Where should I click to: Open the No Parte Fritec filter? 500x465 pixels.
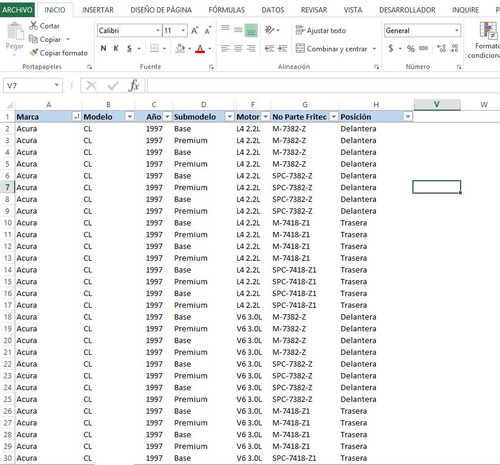tap(333, 117)
